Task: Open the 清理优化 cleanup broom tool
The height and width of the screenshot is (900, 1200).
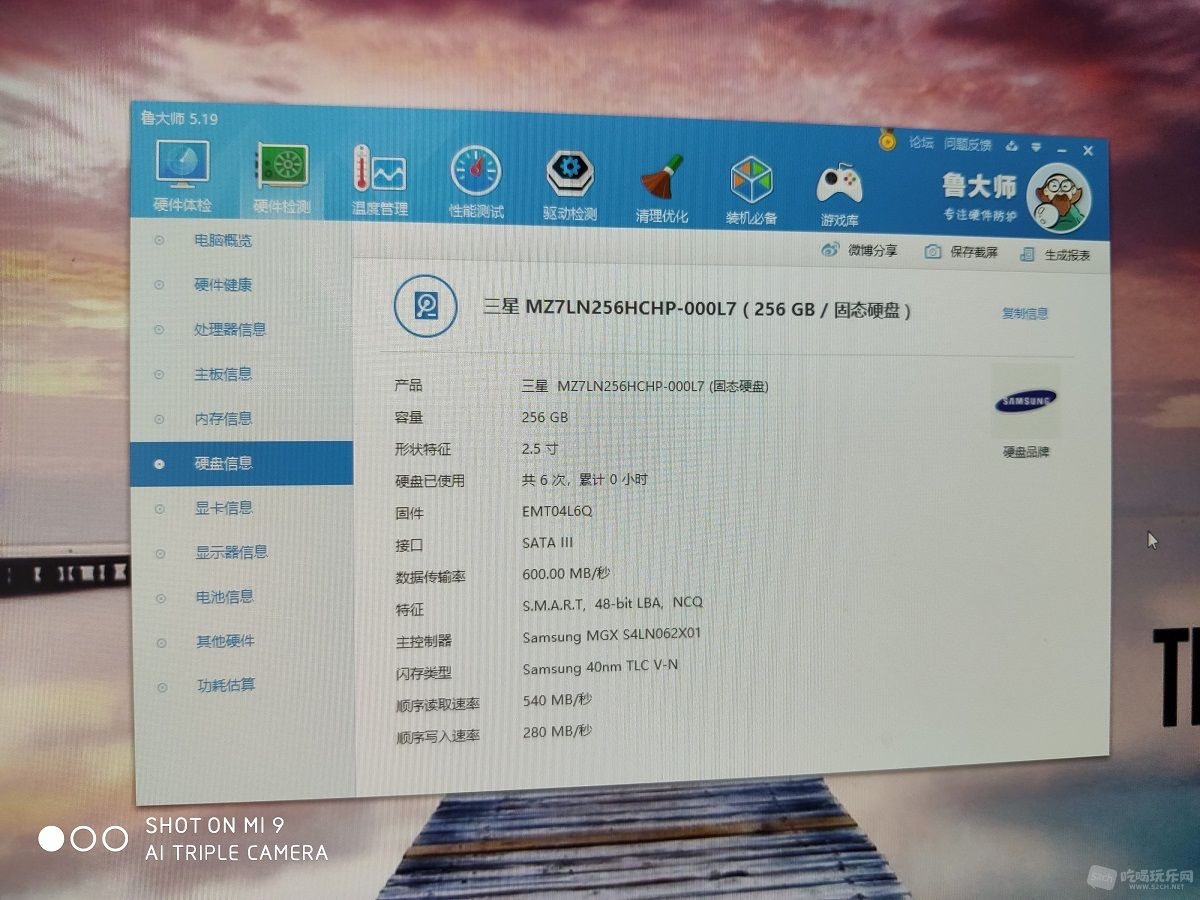Action: (661, 189)
